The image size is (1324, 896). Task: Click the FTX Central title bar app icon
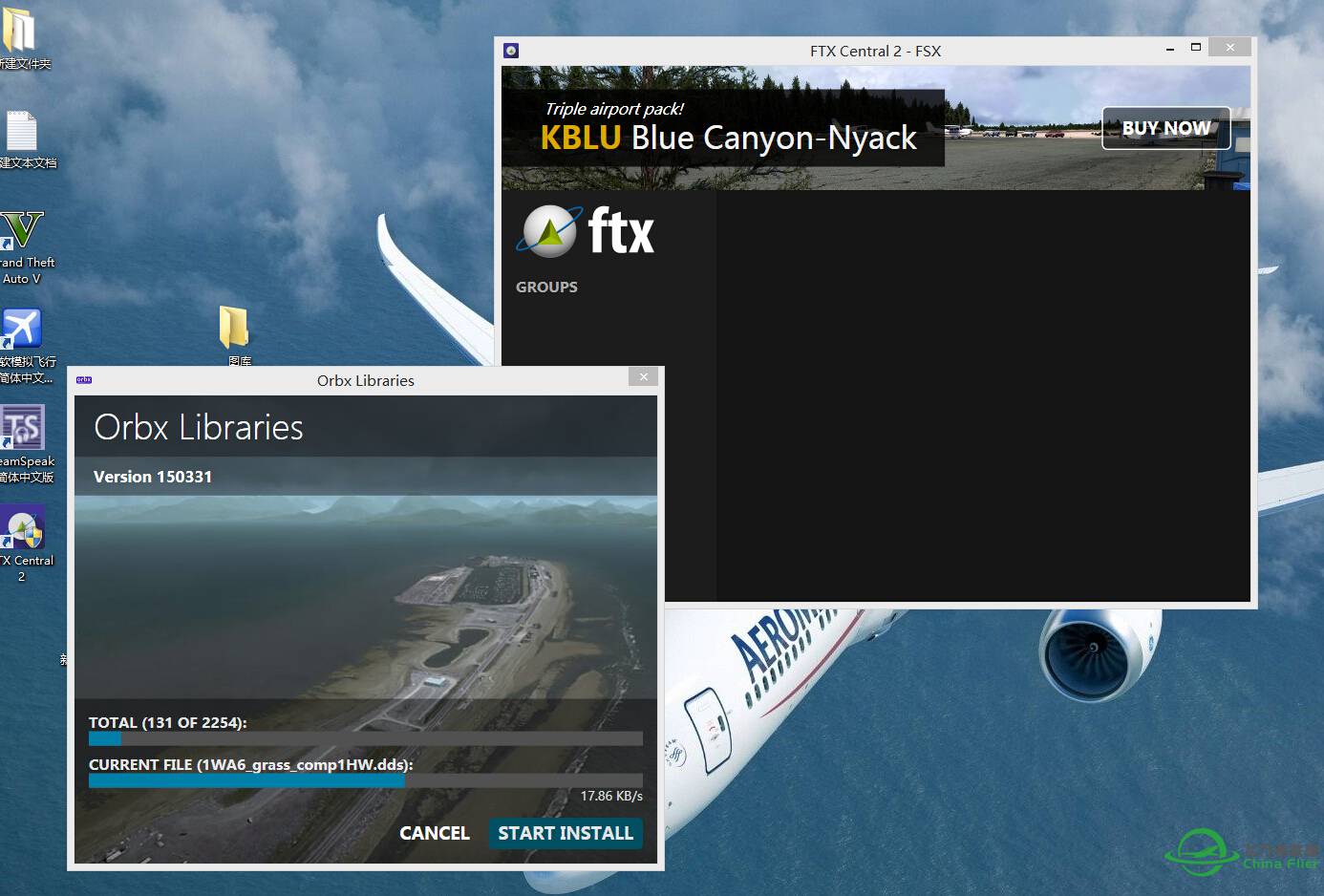(511, 51)
